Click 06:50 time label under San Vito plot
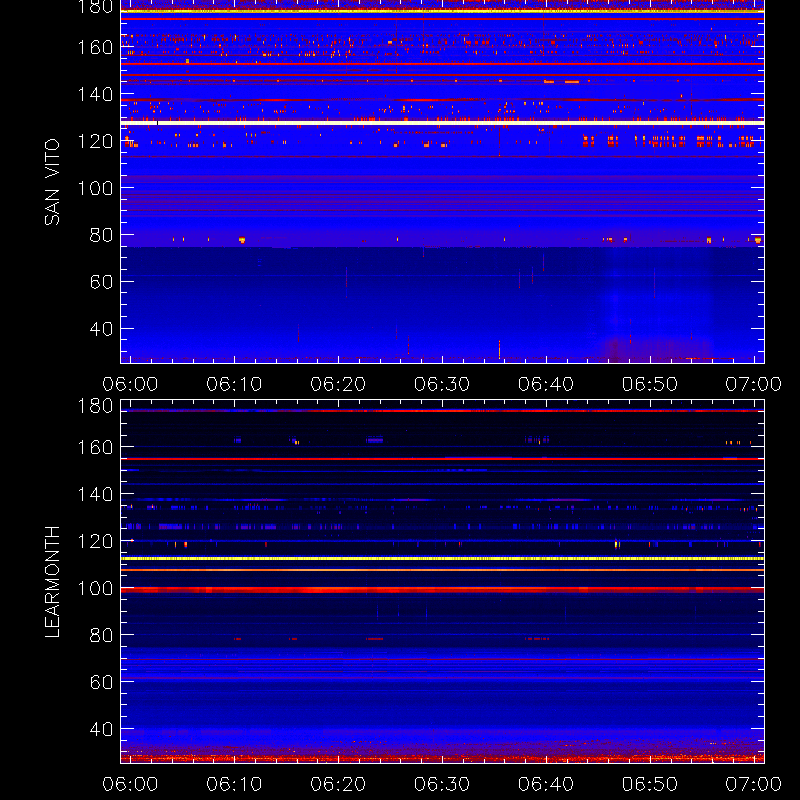This screenshot has width=800, height=800. pyautogui.click(x=650, y=384)
